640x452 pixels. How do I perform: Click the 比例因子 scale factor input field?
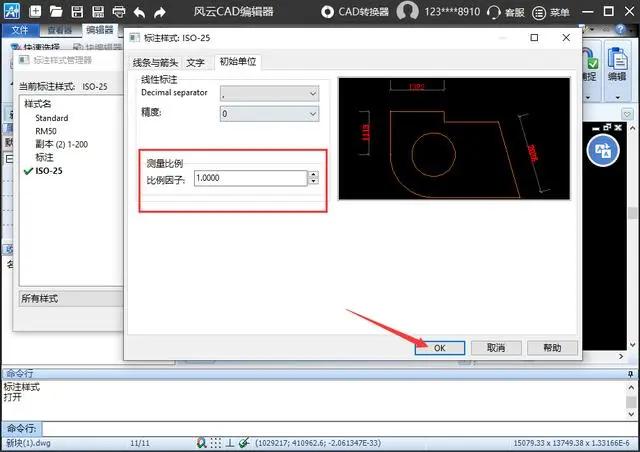tap(249, 178)
